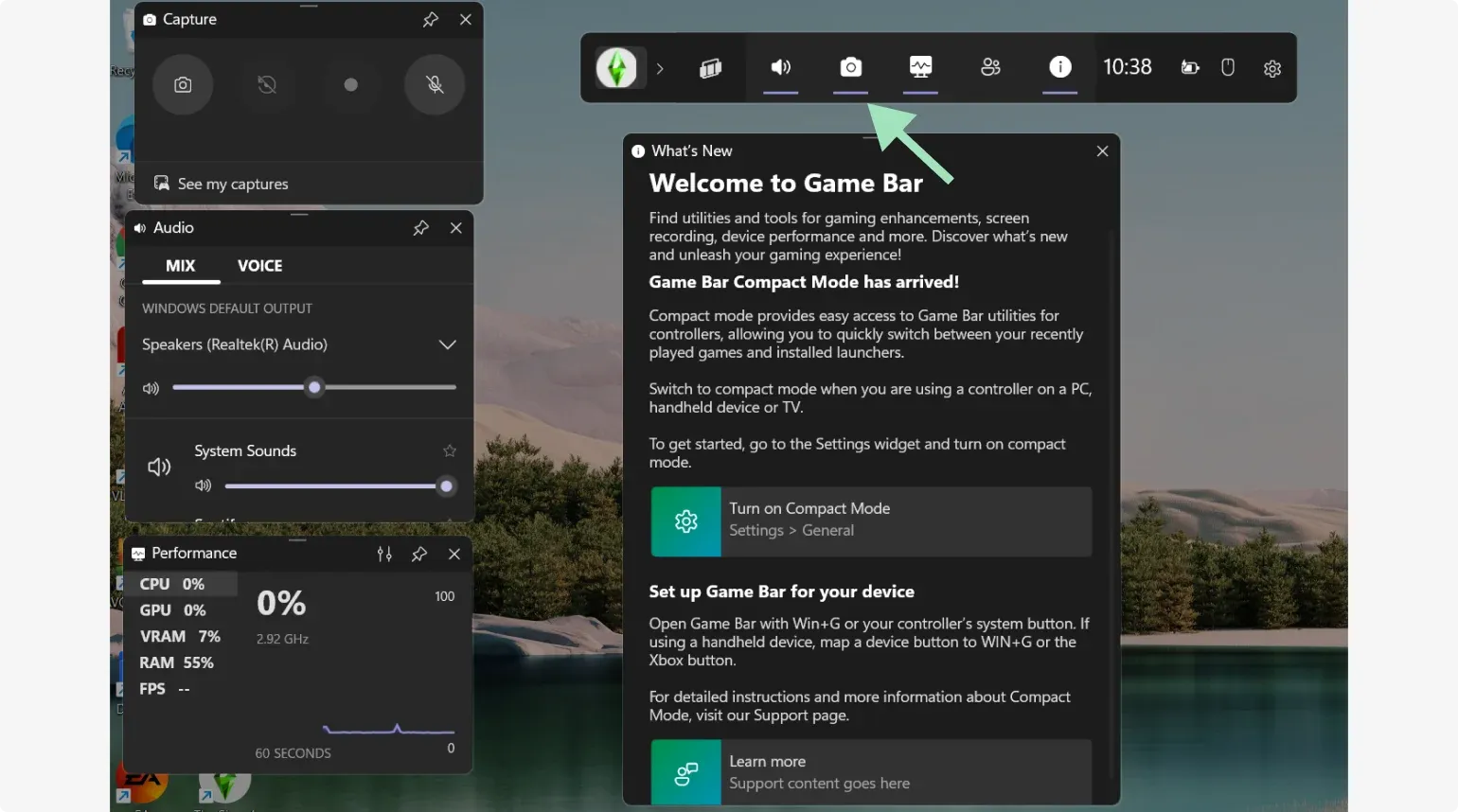Click the Sims game icon in Game Bar
The height and width of the screenshot is (812, 1458).
617,68
